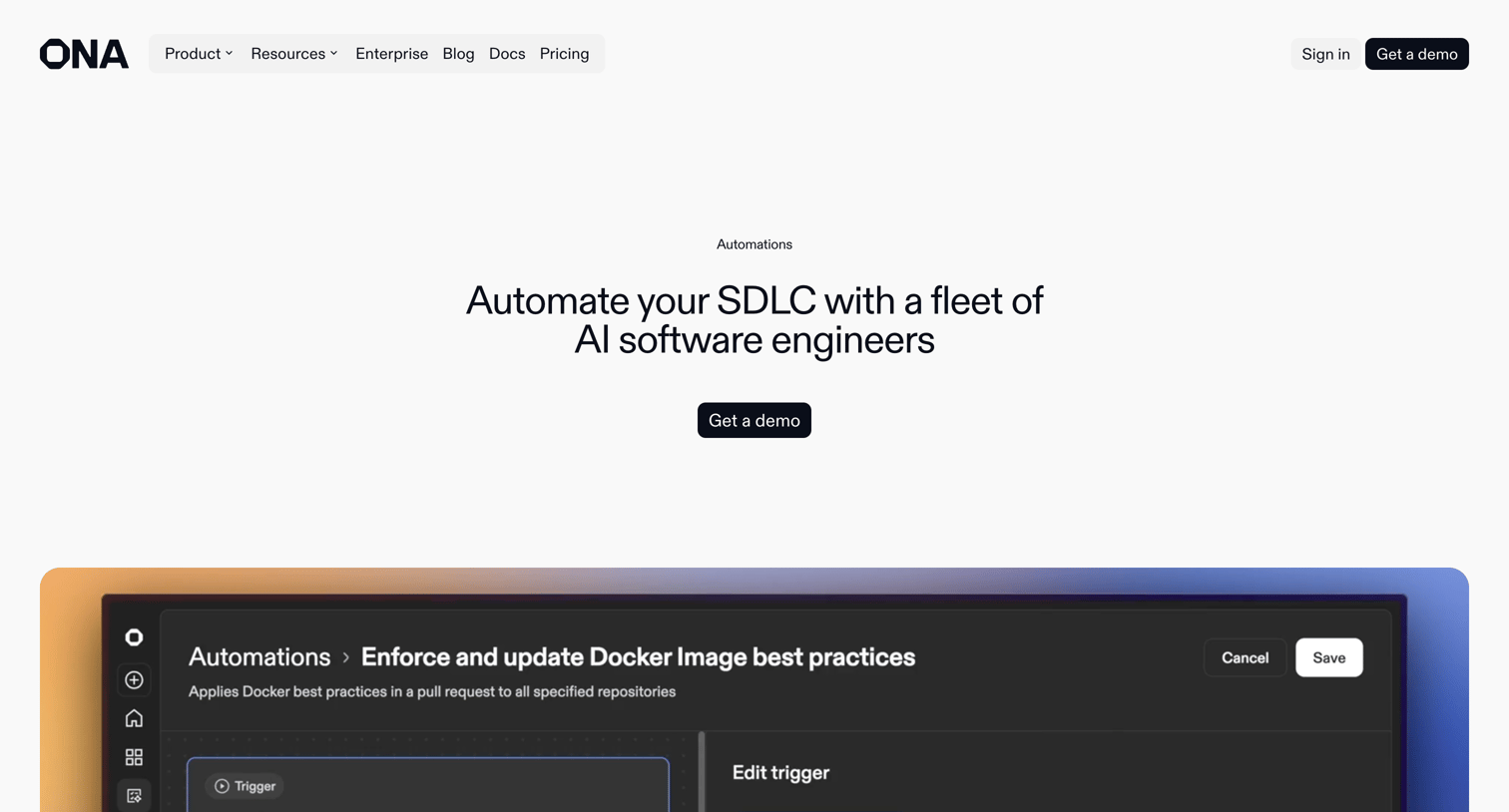Go to the home icon in app sidebar
The image size is (1509, 812).
134,718
